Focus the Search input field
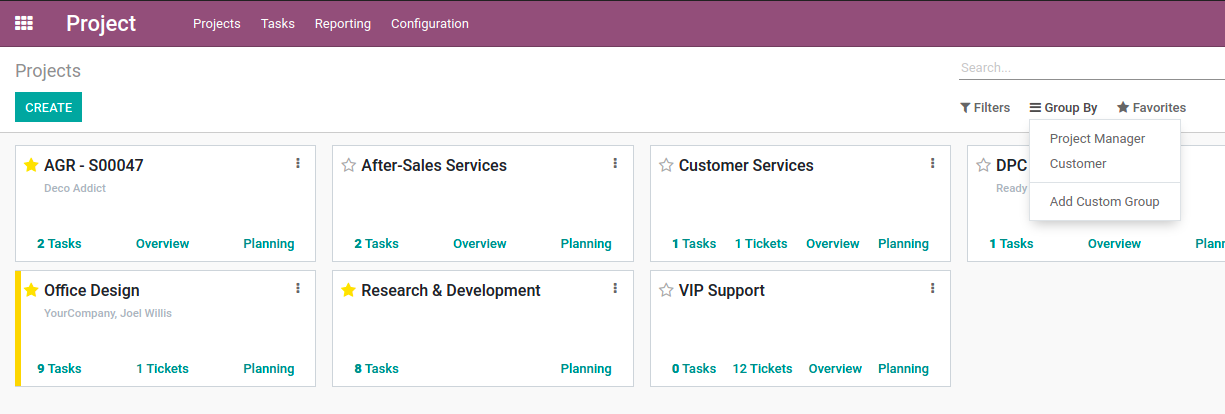The height and width of the screenshot is (414, 1225). tap(1092, 68)
